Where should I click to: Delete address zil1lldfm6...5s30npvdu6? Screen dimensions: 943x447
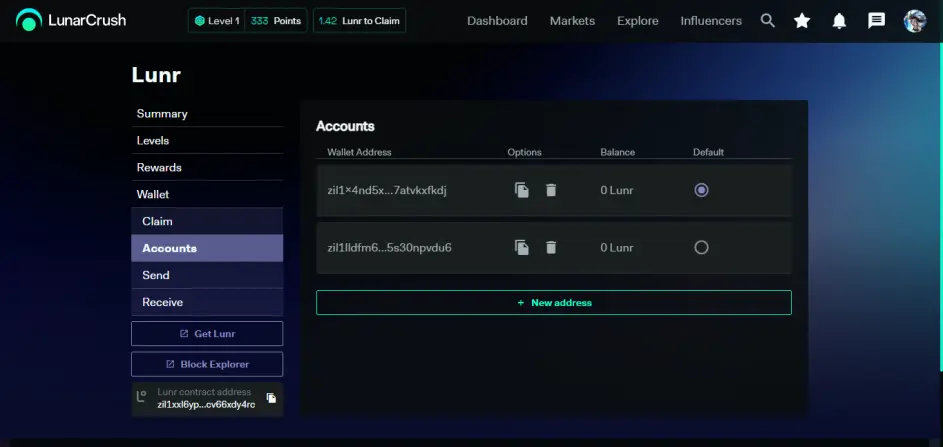pyautogui.click(x=551, y=247)
